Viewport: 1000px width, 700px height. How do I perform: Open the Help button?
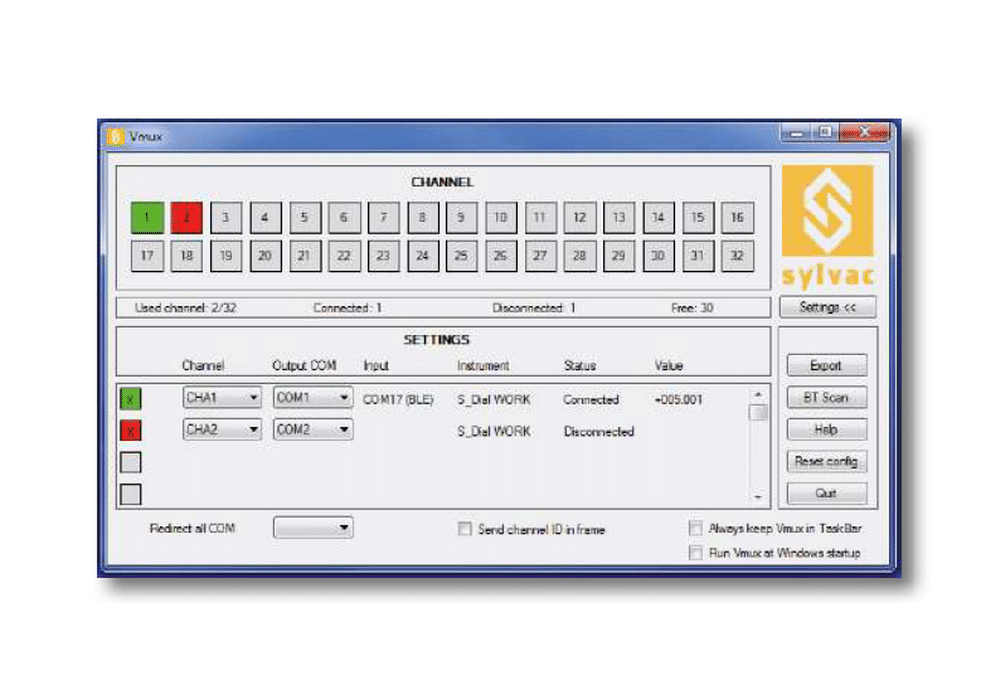point(827,429)
